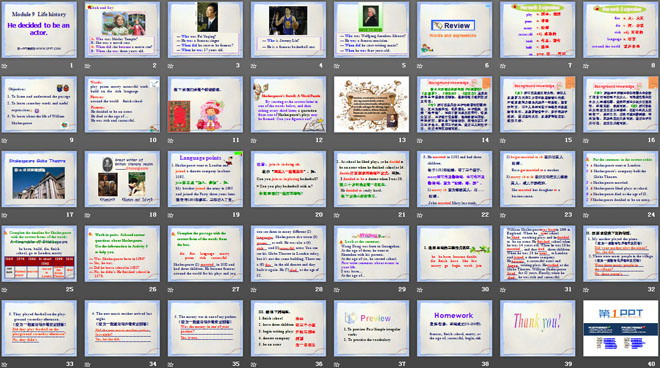Select the 'Thank you!' slide
The image size is (660, 368).
[x=537, y=328]
